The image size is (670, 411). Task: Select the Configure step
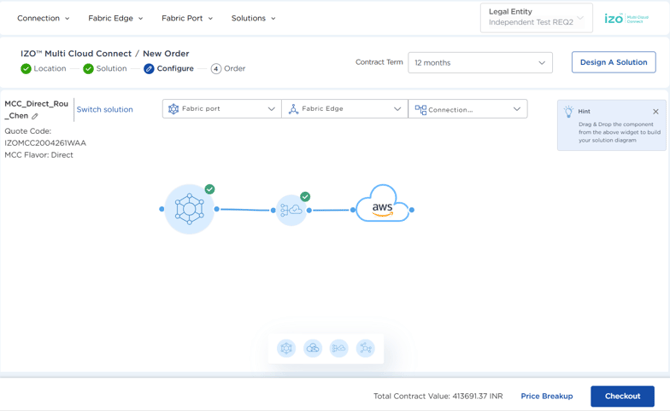(169, 68)
